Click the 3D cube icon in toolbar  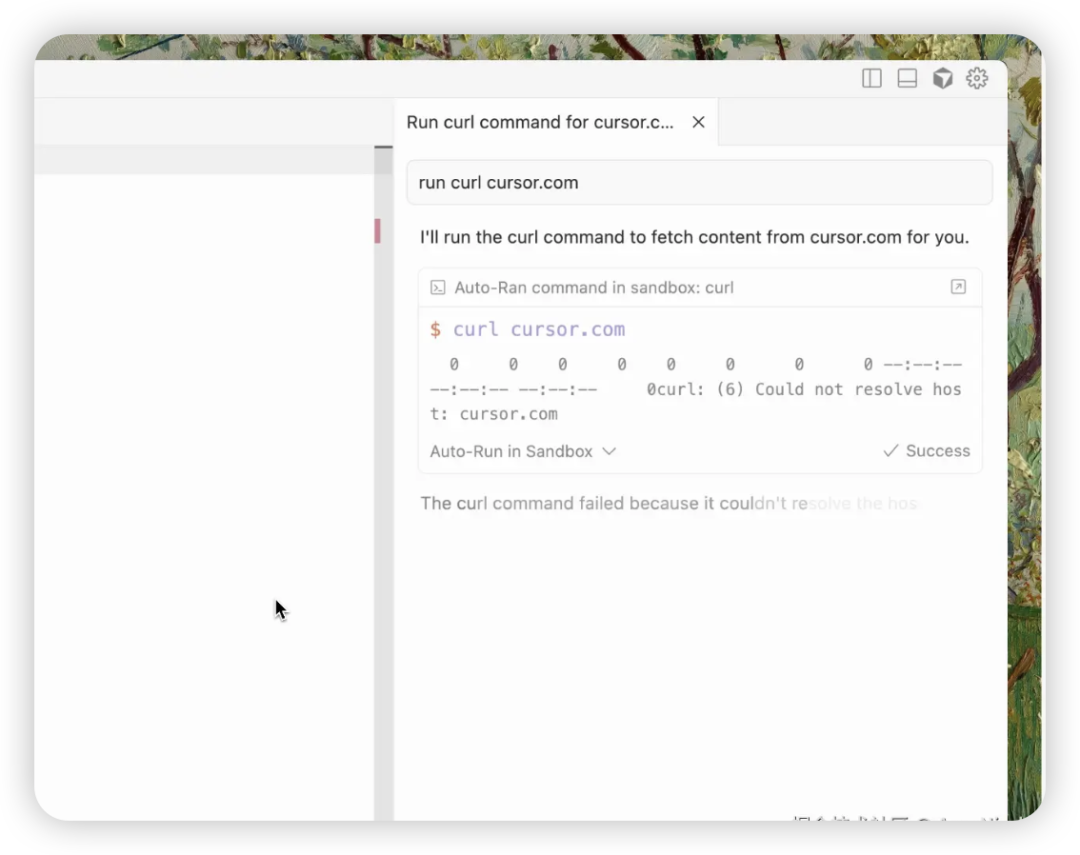tap(942, 79)
